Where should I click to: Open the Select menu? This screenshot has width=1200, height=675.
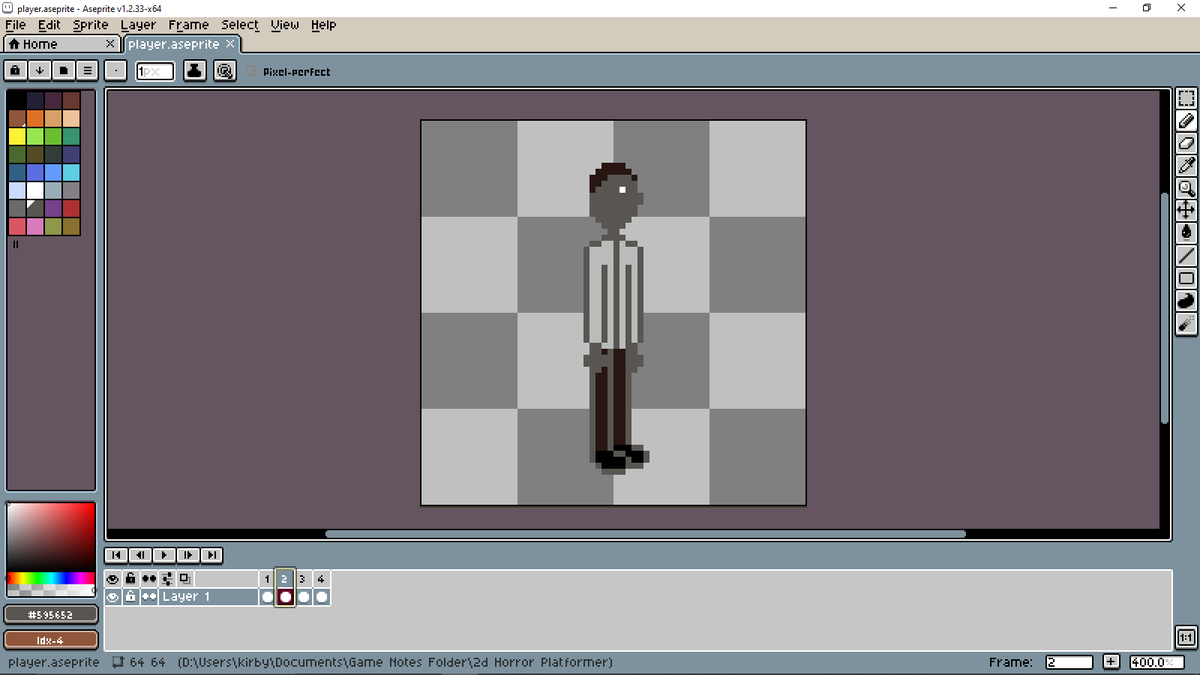pyautogui.click(x=240, y=25)
